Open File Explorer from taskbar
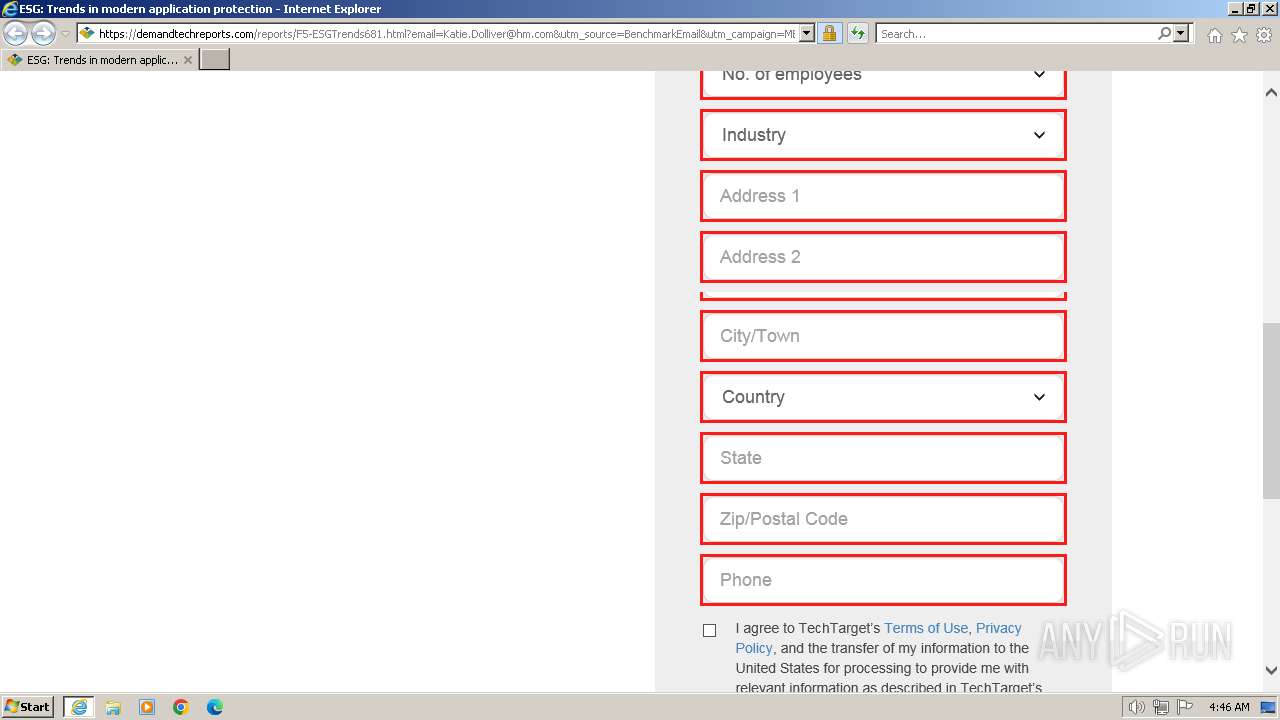 (113, 707)
